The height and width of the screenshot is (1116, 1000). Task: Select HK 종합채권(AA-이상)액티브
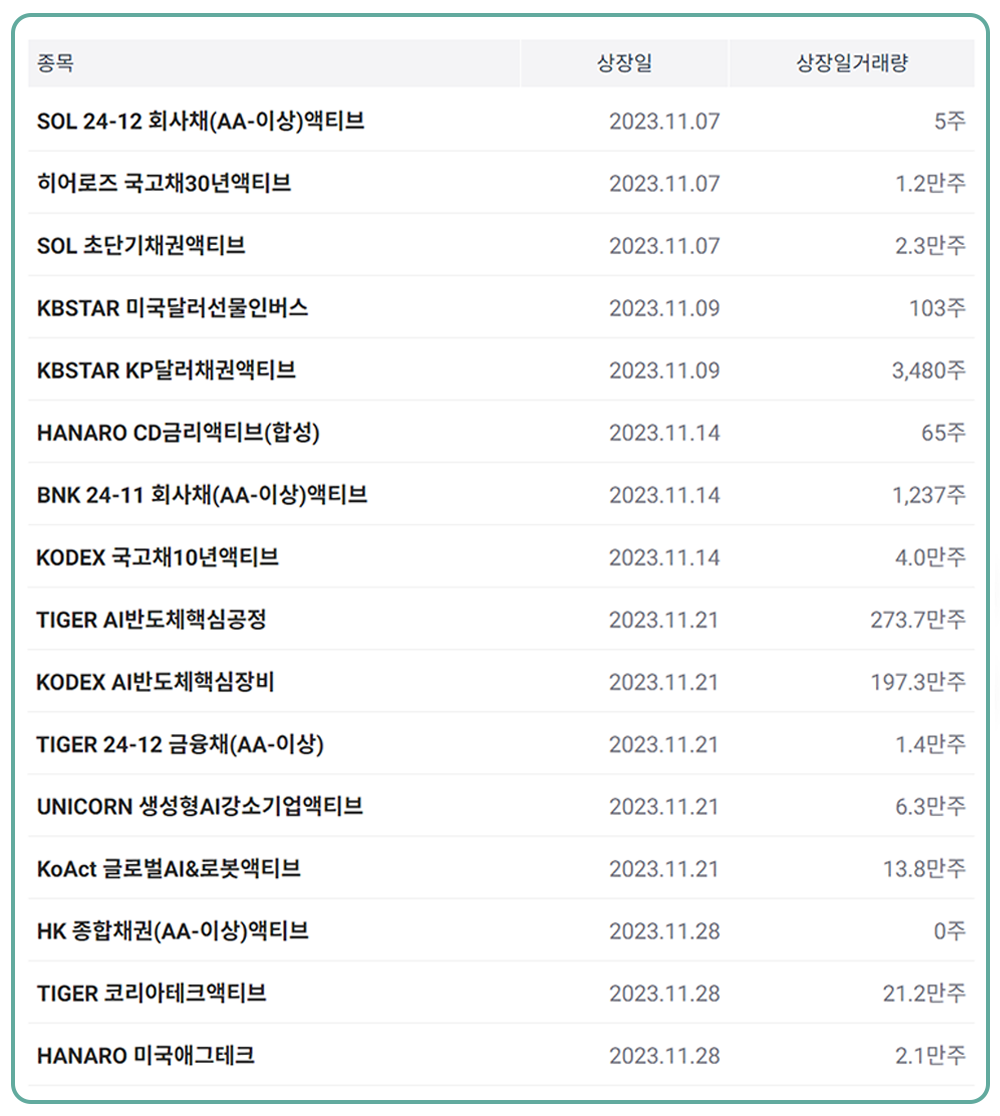pos(172,931)
